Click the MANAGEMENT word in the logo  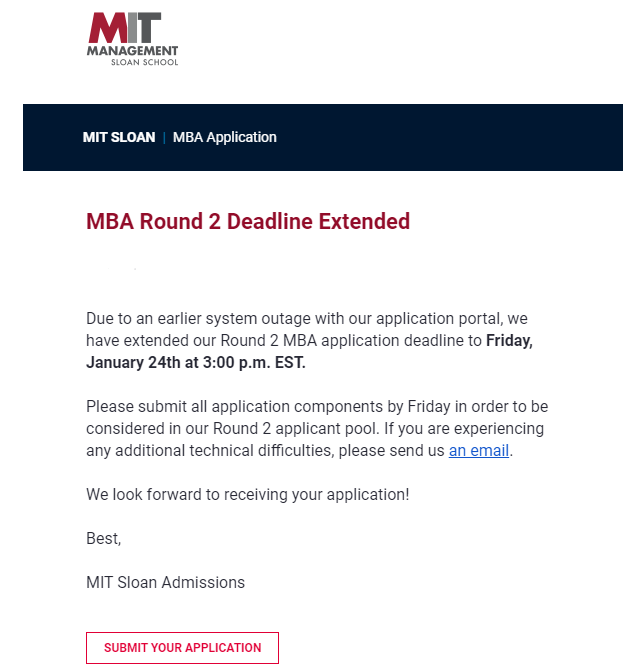coord(133,50)
